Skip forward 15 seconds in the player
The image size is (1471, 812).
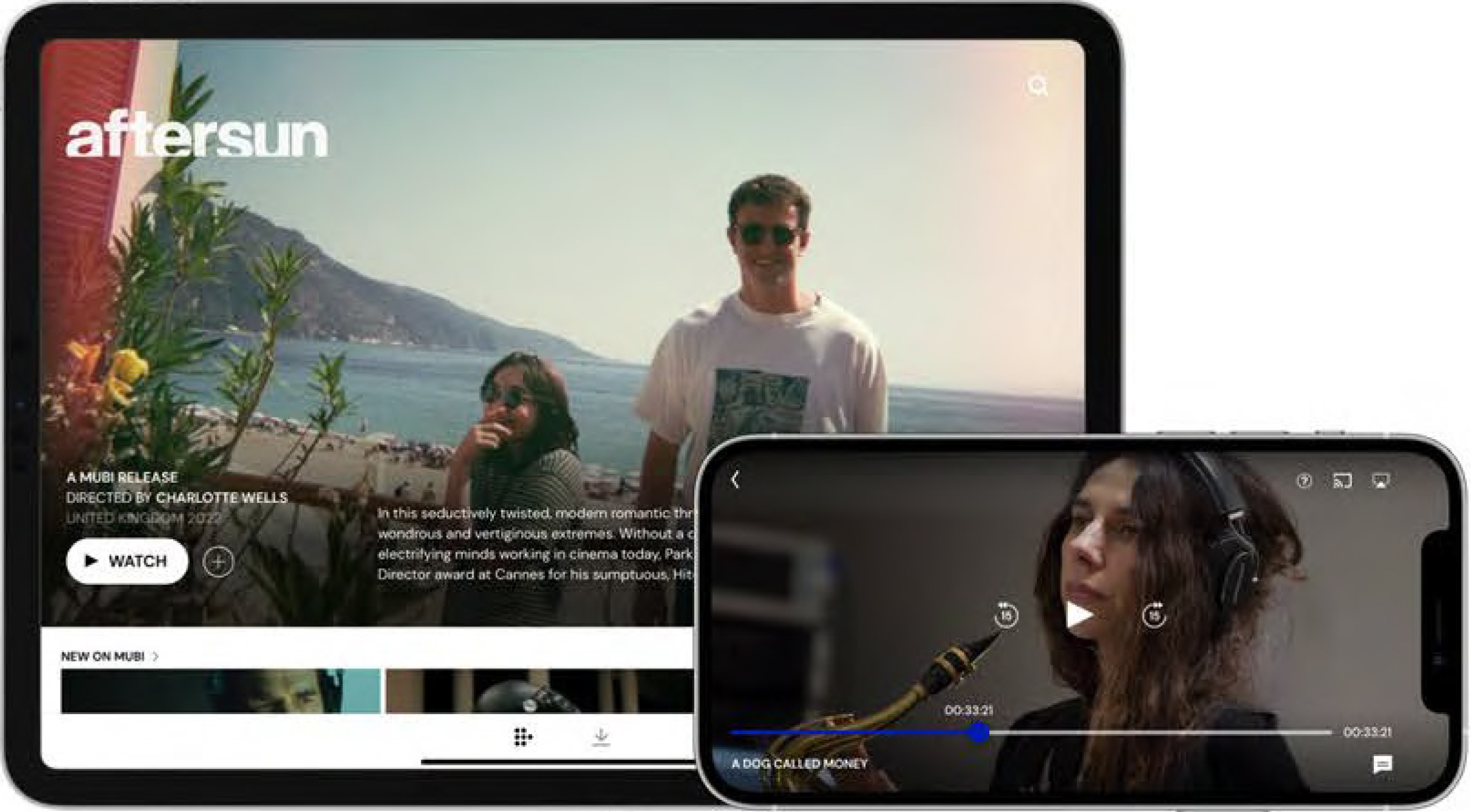[x=1153, y=616]
